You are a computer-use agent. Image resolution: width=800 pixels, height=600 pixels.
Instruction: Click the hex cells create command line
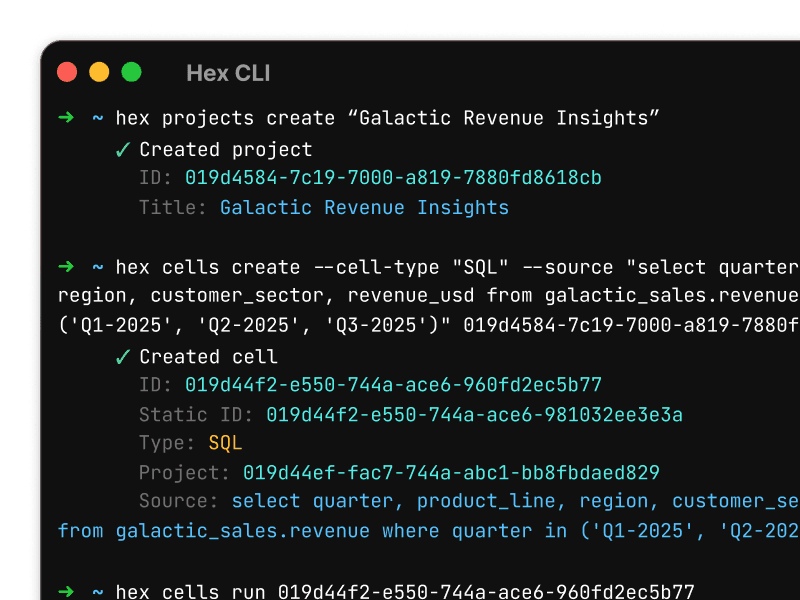pos(458,267)
